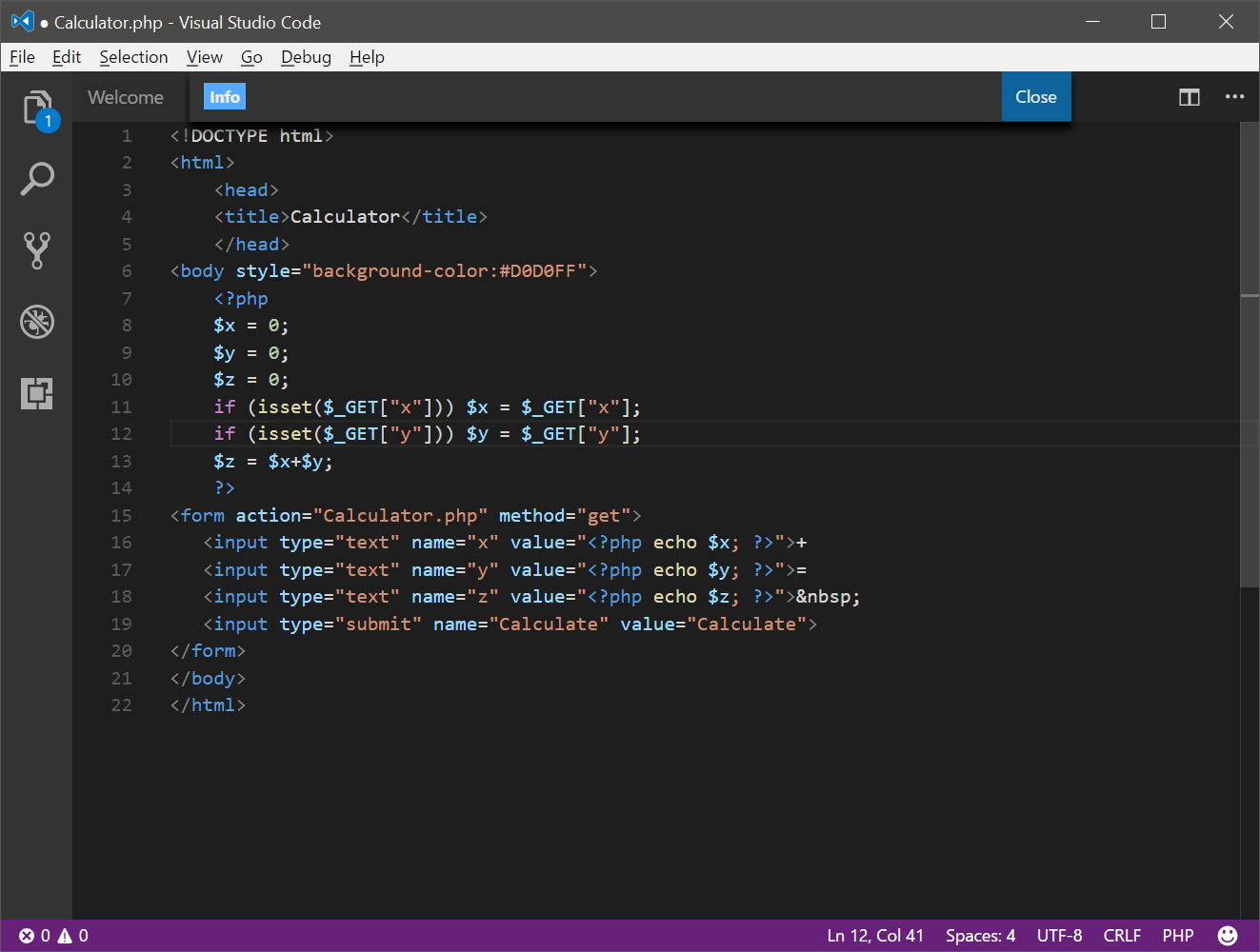Open the View menu
This screenshot has height=952, width=1260.
[205, 57]
